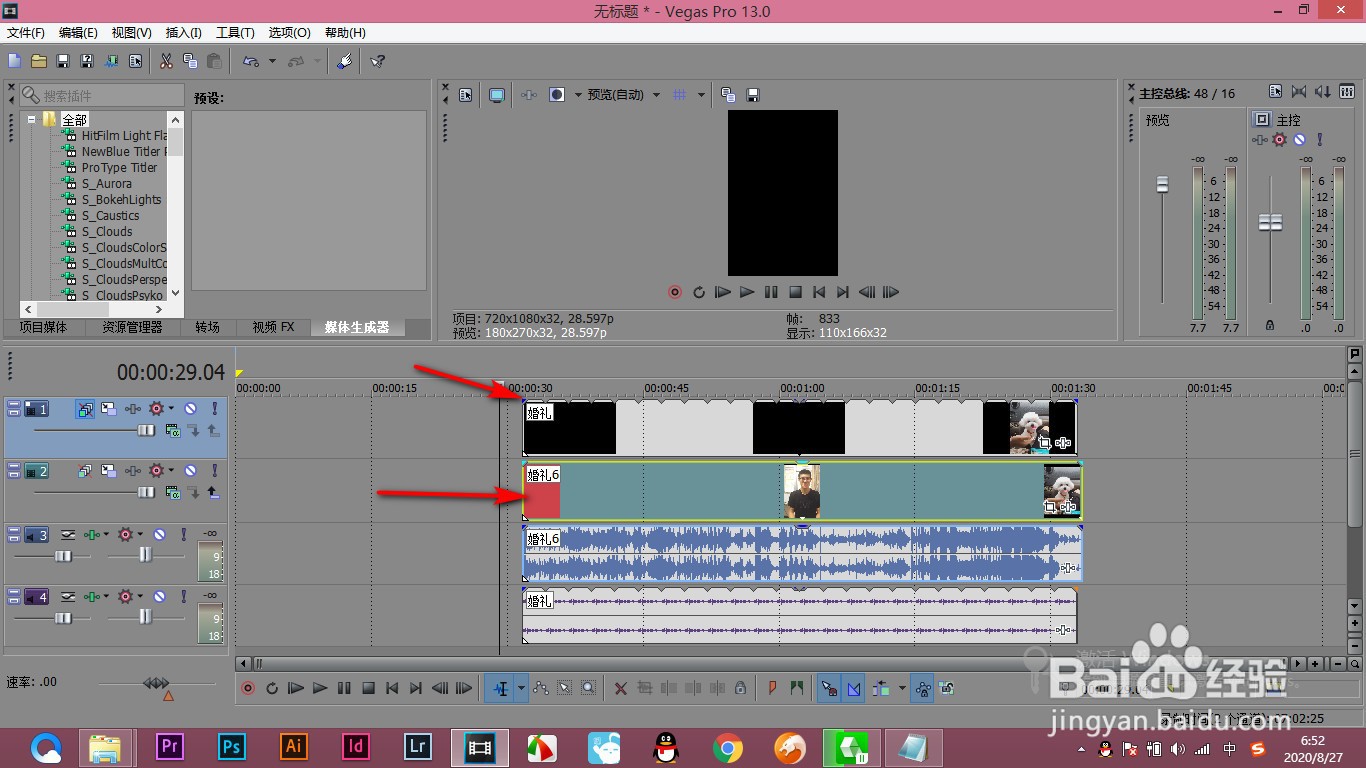Open automation settings dropdown on audio track 3
Screen dimensions: 1366x768
[140, 535]
